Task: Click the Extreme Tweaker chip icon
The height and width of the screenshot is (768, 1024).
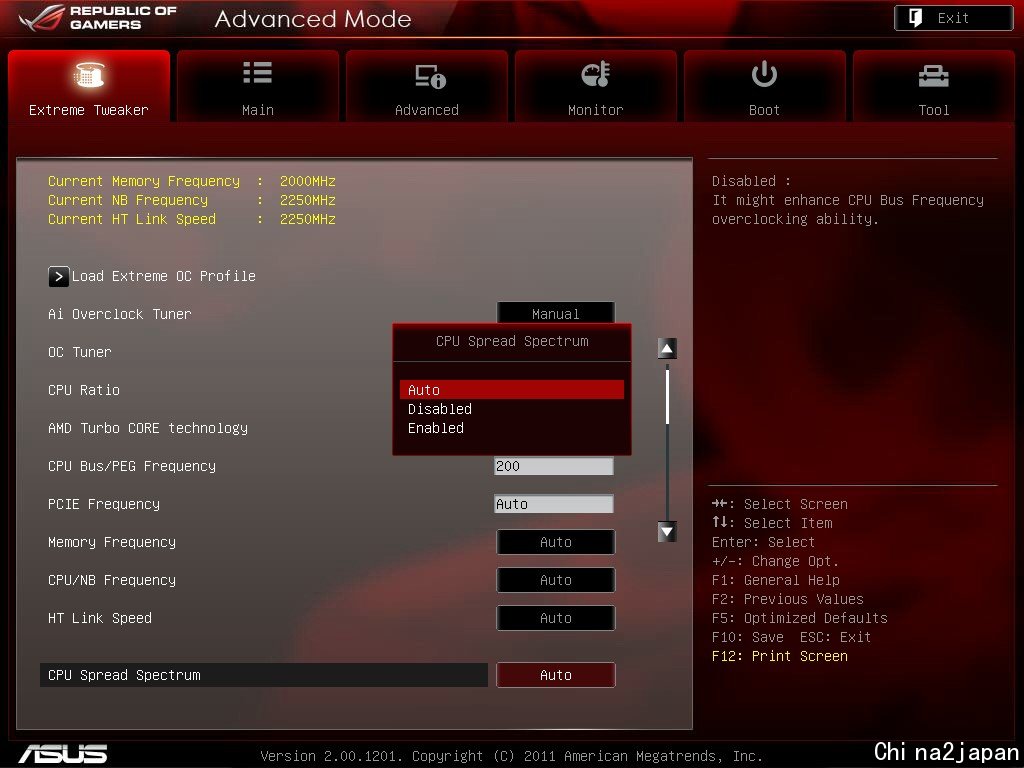Action: point(89,75)
